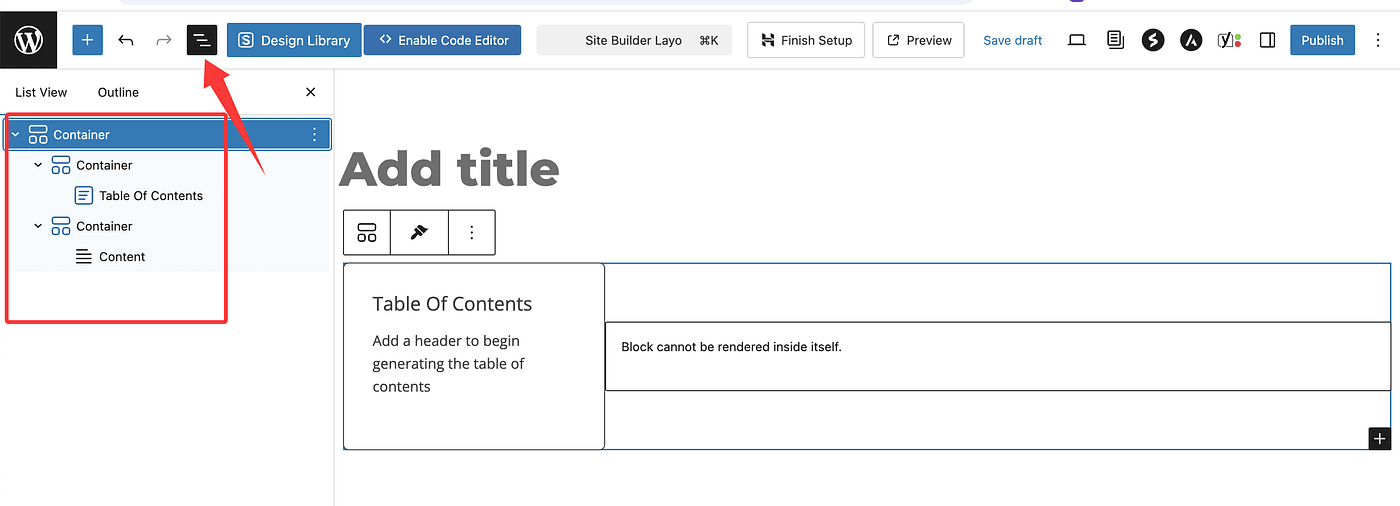Close the List View panel
The width and height of the screenshot is (1400, 506).
[x=310, y=92]
